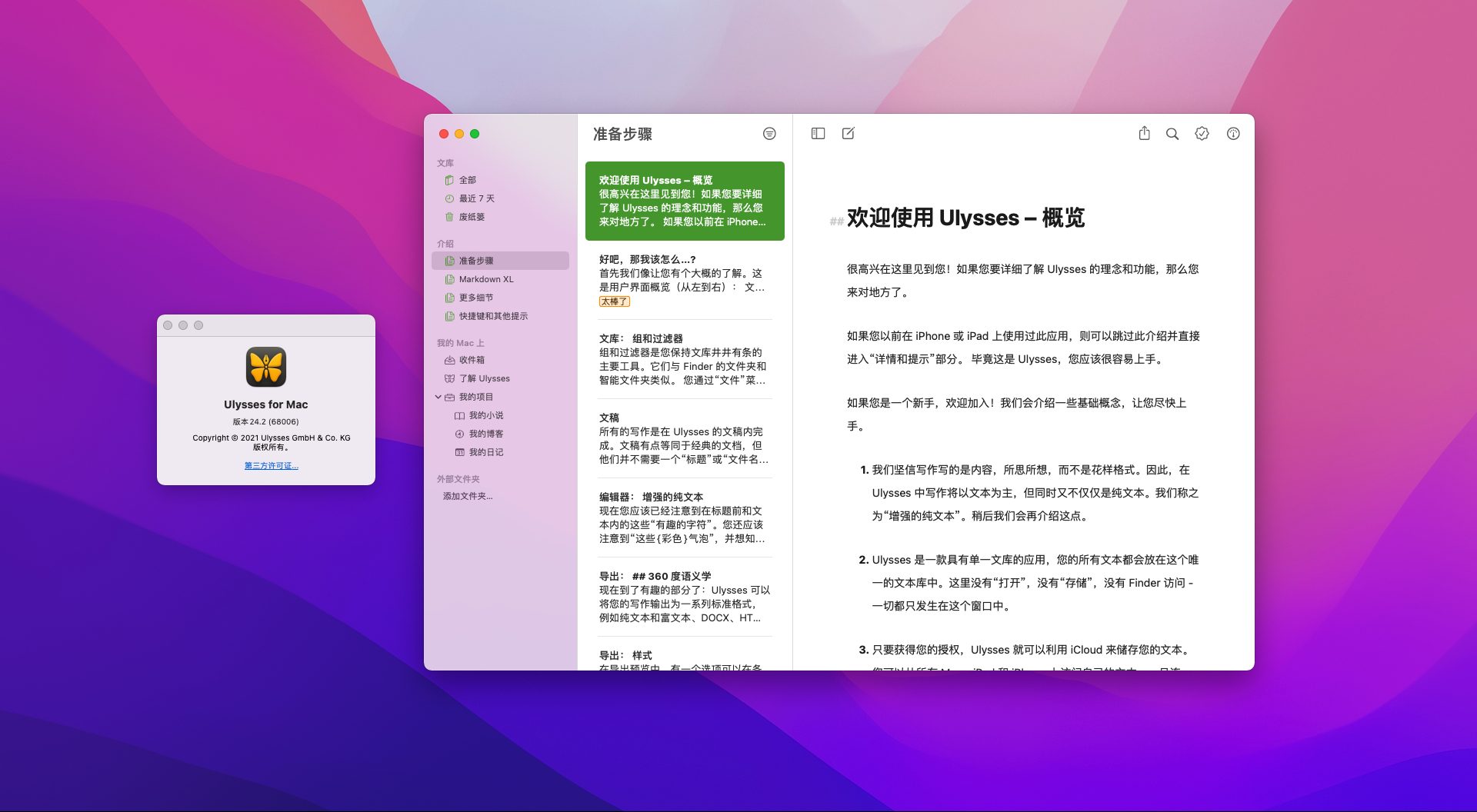
Task: Open the share and export icon
Action: click(1144, 133)
